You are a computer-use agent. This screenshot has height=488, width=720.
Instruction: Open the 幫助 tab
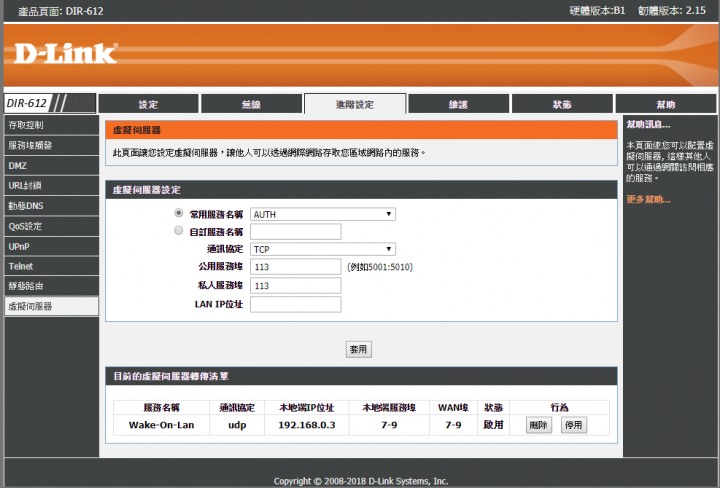[x=666, y=104]
